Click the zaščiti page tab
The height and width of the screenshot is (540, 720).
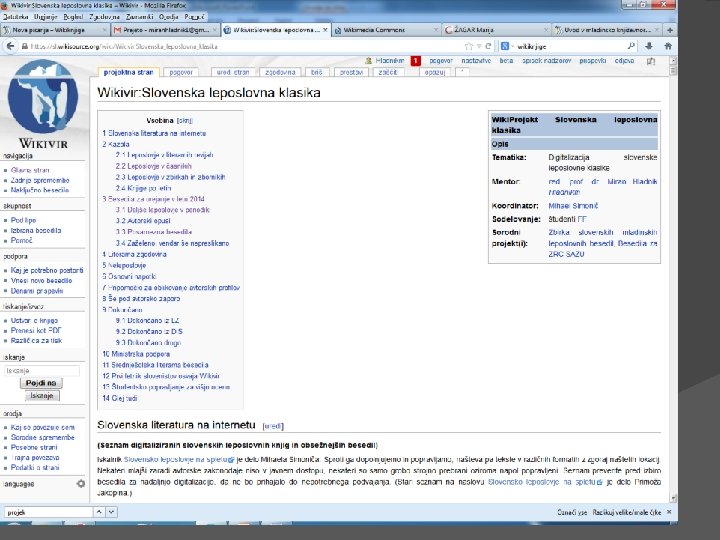point(388,72)
